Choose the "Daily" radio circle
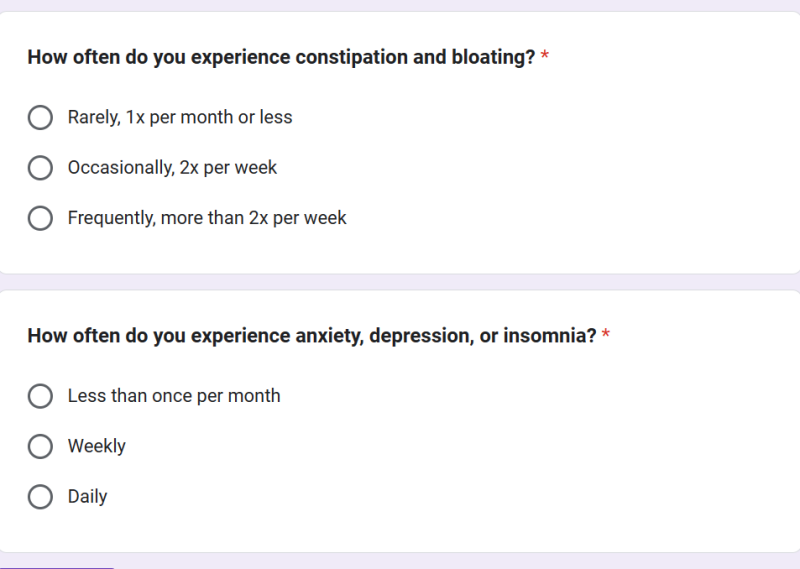Viewport: 800px width, 569px height. (40, 497)
